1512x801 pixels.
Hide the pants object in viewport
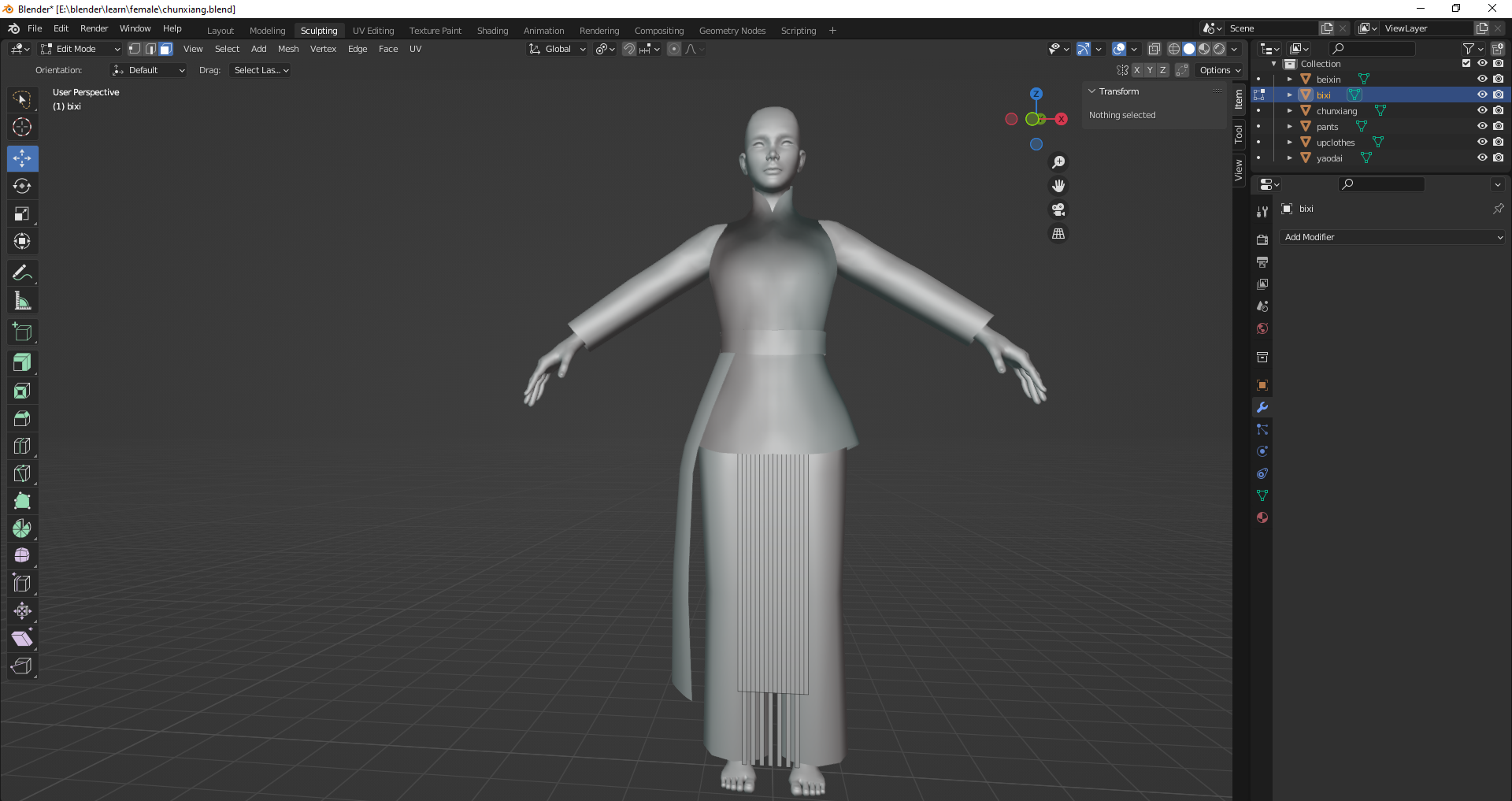(1482, 126)
